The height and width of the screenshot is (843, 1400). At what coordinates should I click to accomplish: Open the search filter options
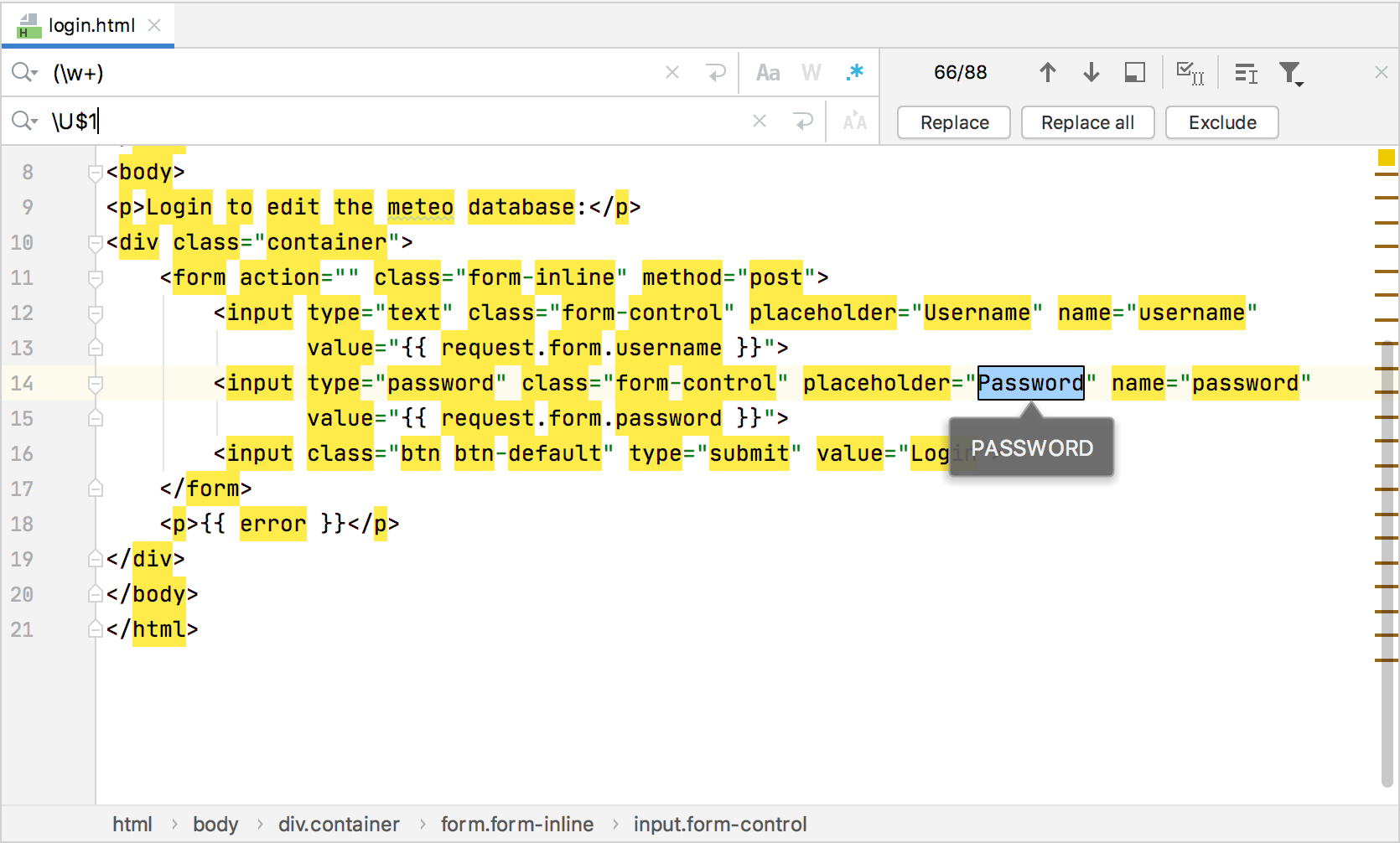[x=1293, y=75]
